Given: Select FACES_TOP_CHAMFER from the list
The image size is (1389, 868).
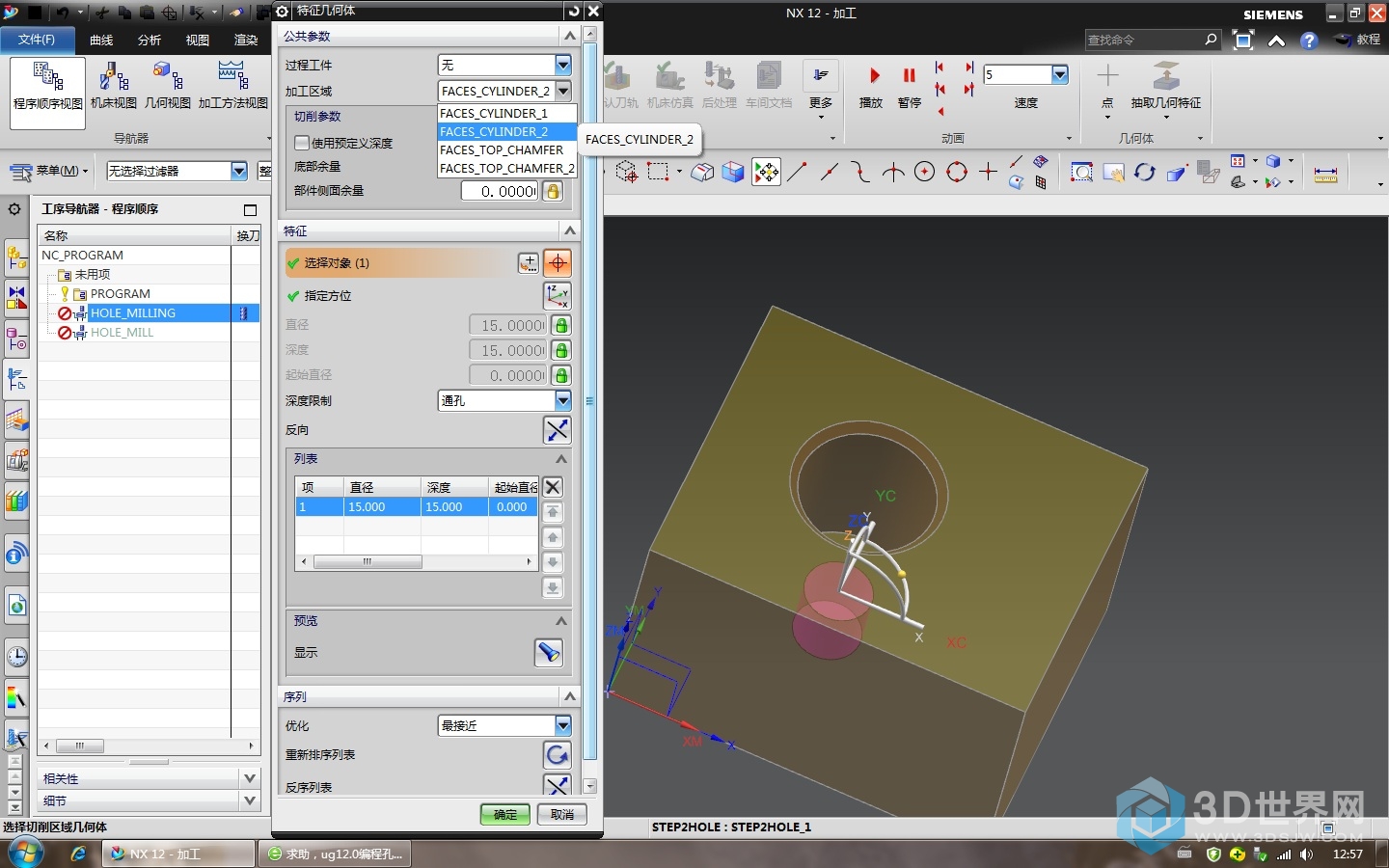Looking at the screenshot, I should (x=506, y=149).
